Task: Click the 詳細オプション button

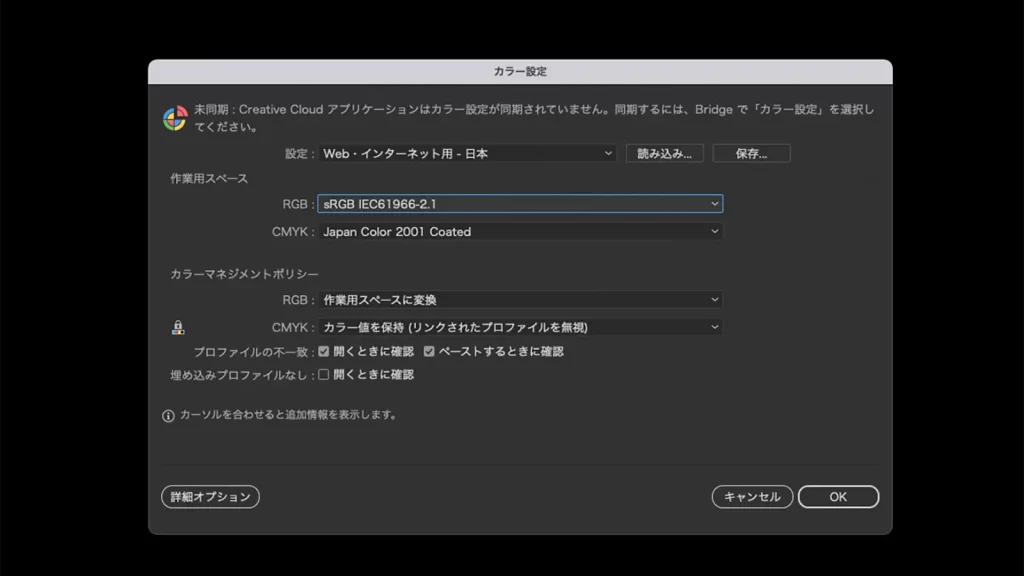Action: (210, 497)
